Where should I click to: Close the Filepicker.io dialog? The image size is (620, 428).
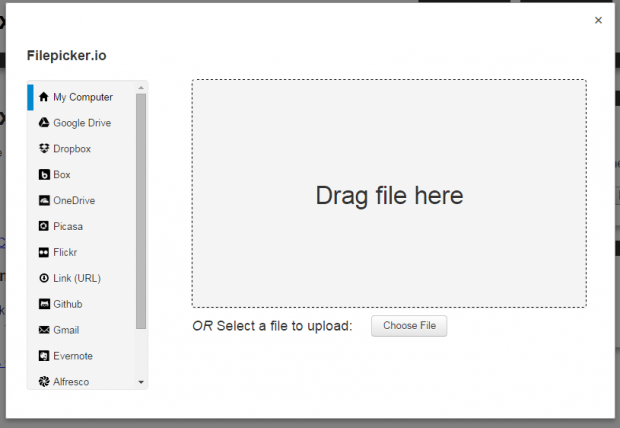click(x=598, y=20)
